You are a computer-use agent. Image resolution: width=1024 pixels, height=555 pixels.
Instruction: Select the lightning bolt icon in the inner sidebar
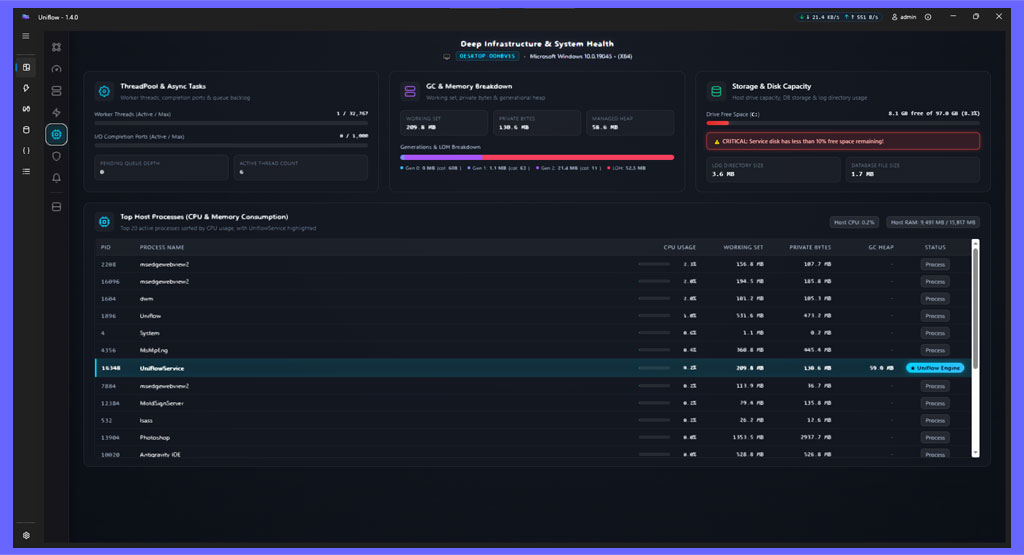[x=57, y=112]
